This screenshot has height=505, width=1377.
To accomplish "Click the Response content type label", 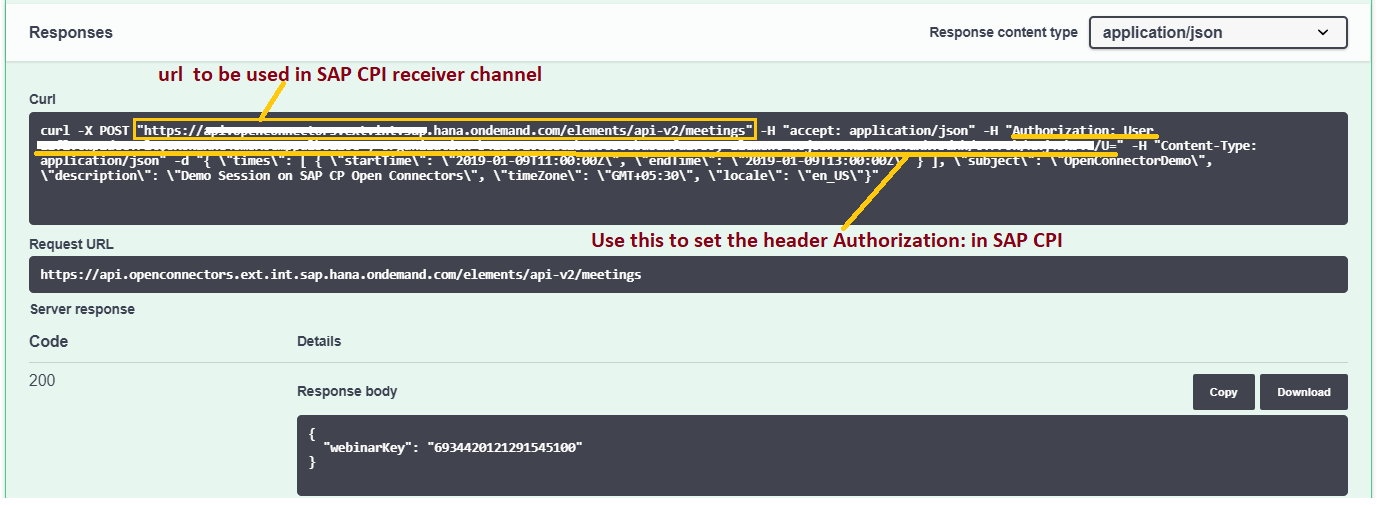I will point(1003,32).
